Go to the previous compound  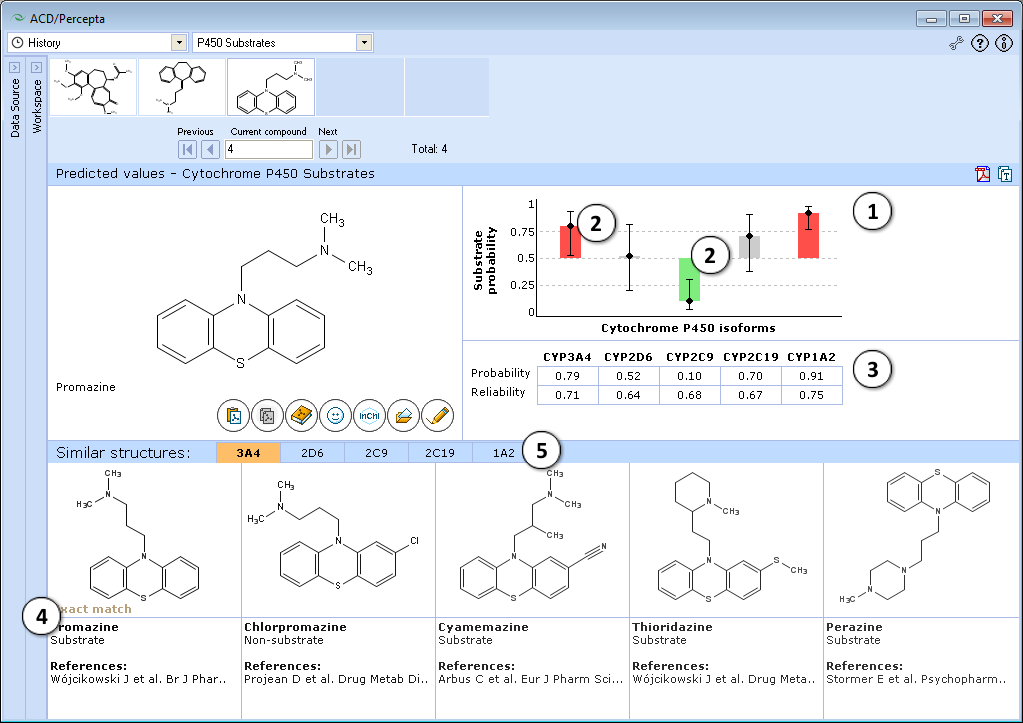(210, 149)
